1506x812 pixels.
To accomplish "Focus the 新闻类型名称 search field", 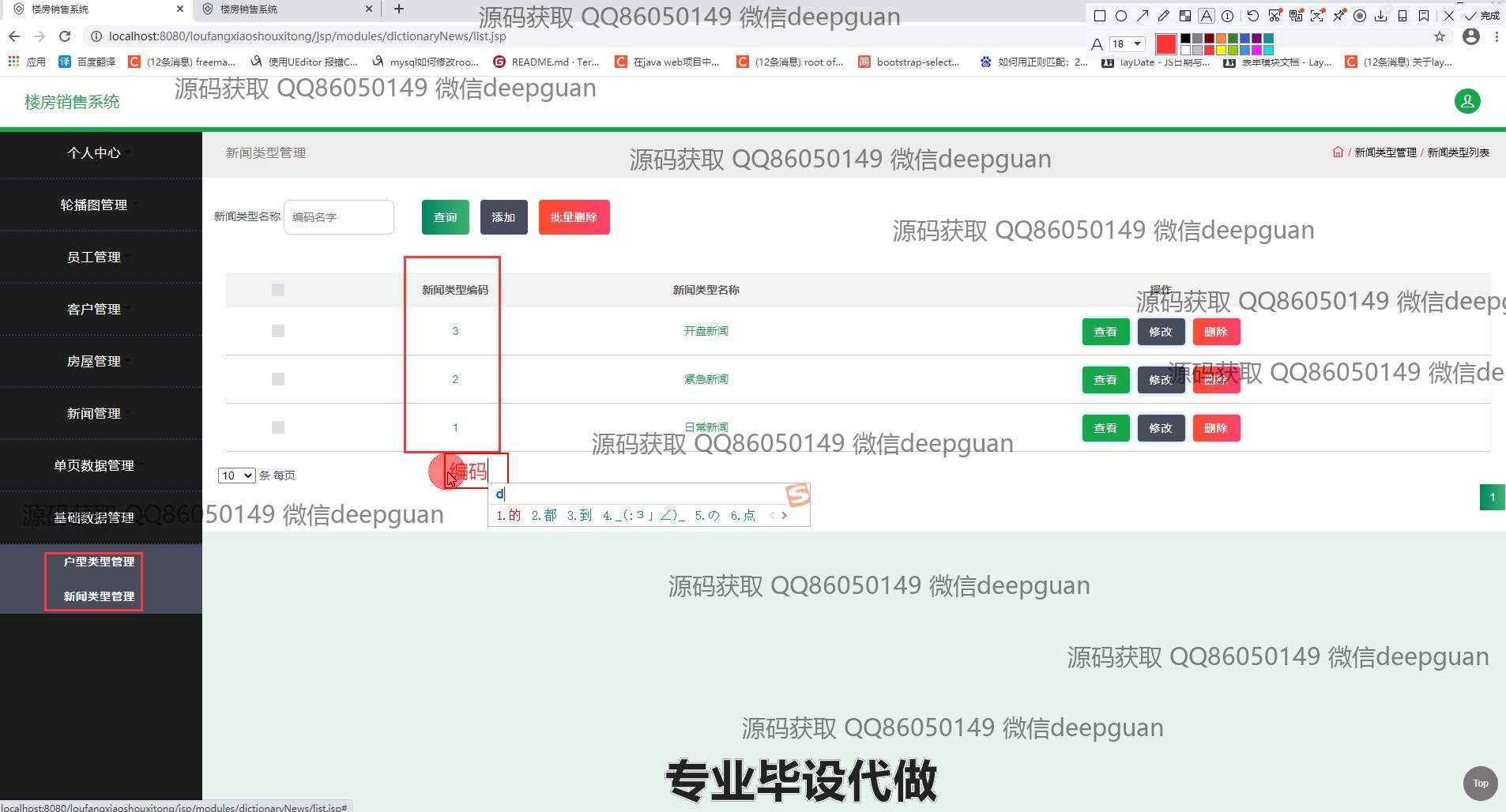I will [338, 217].
